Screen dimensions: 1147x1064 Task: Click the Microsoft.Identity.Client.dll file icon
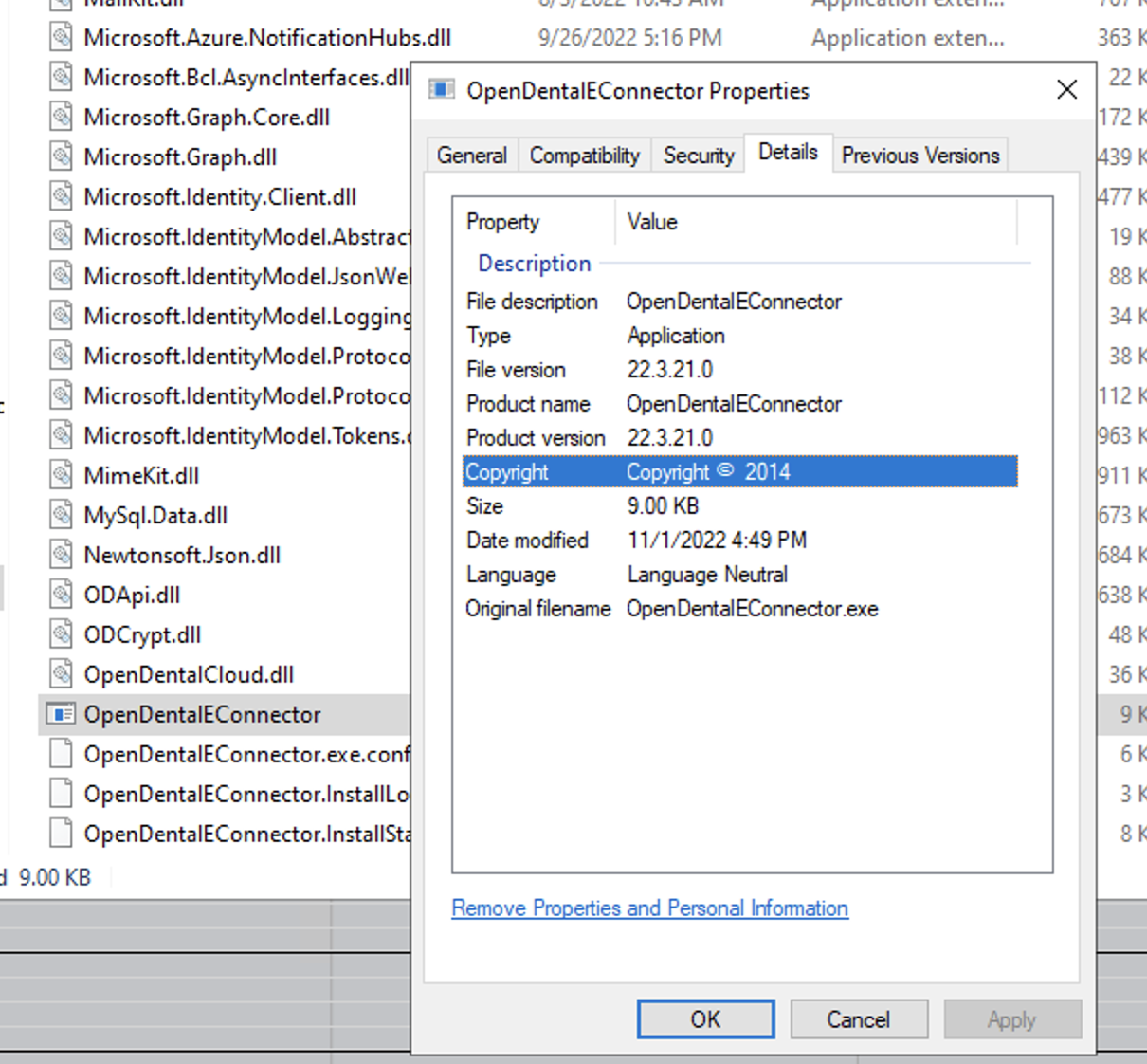coord(62,197)
